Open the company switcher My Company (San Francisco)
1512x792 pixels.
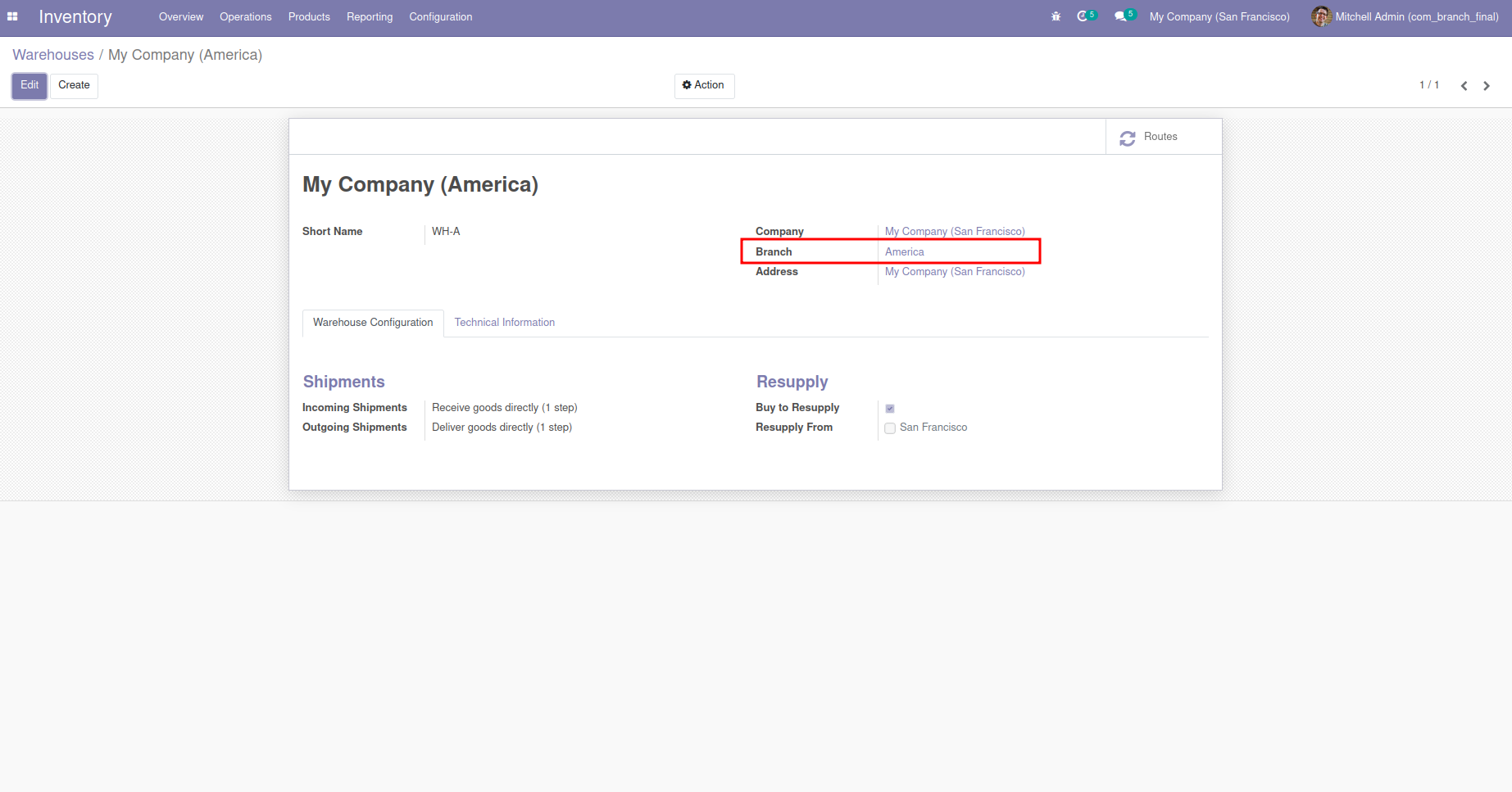1219,16
